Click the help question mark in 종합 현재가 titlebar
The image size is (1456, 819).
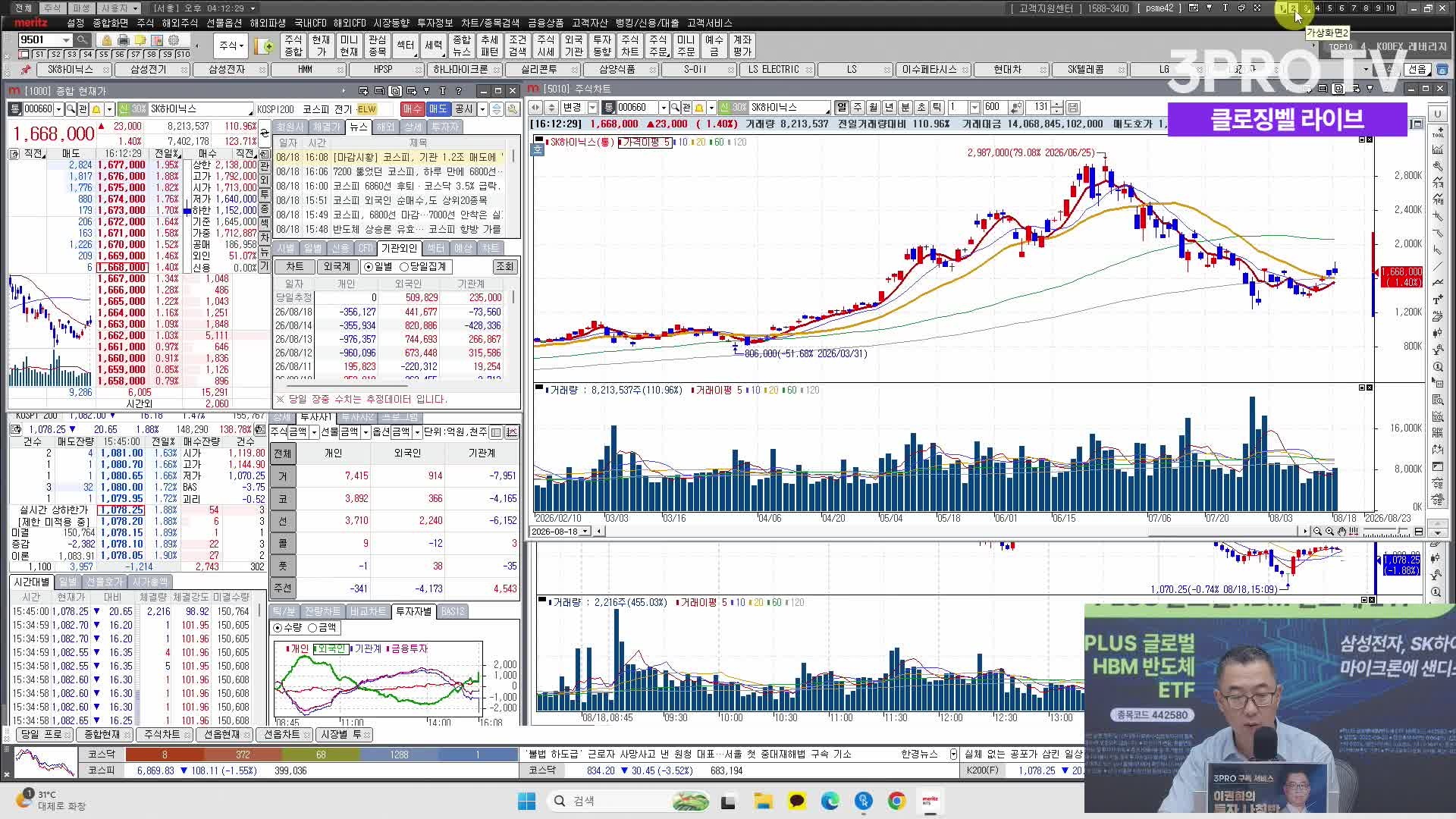(458, 90)
